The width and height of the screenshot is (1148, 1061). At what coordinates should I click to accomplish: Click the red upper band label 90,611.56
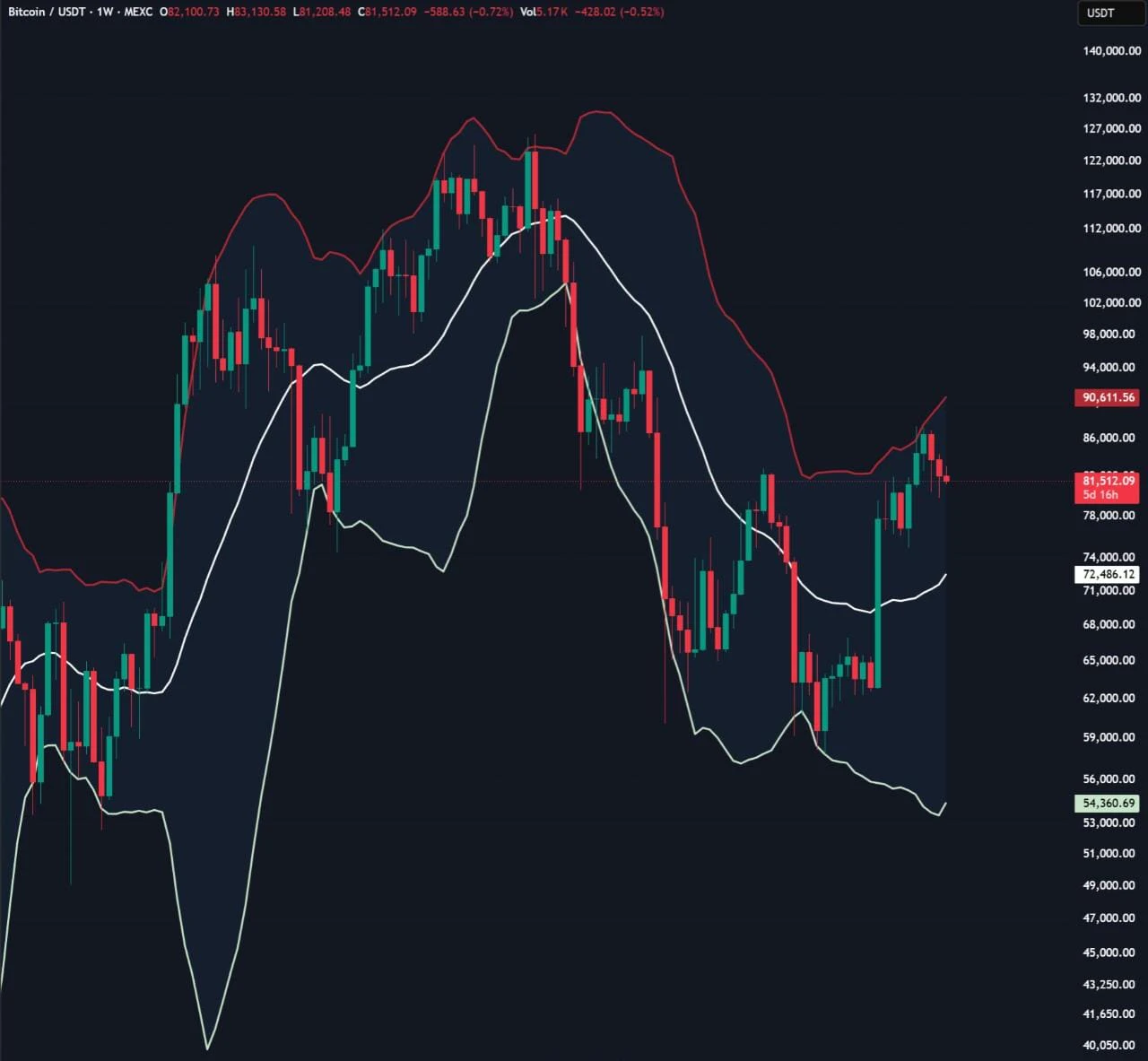tap(1109, 397)
